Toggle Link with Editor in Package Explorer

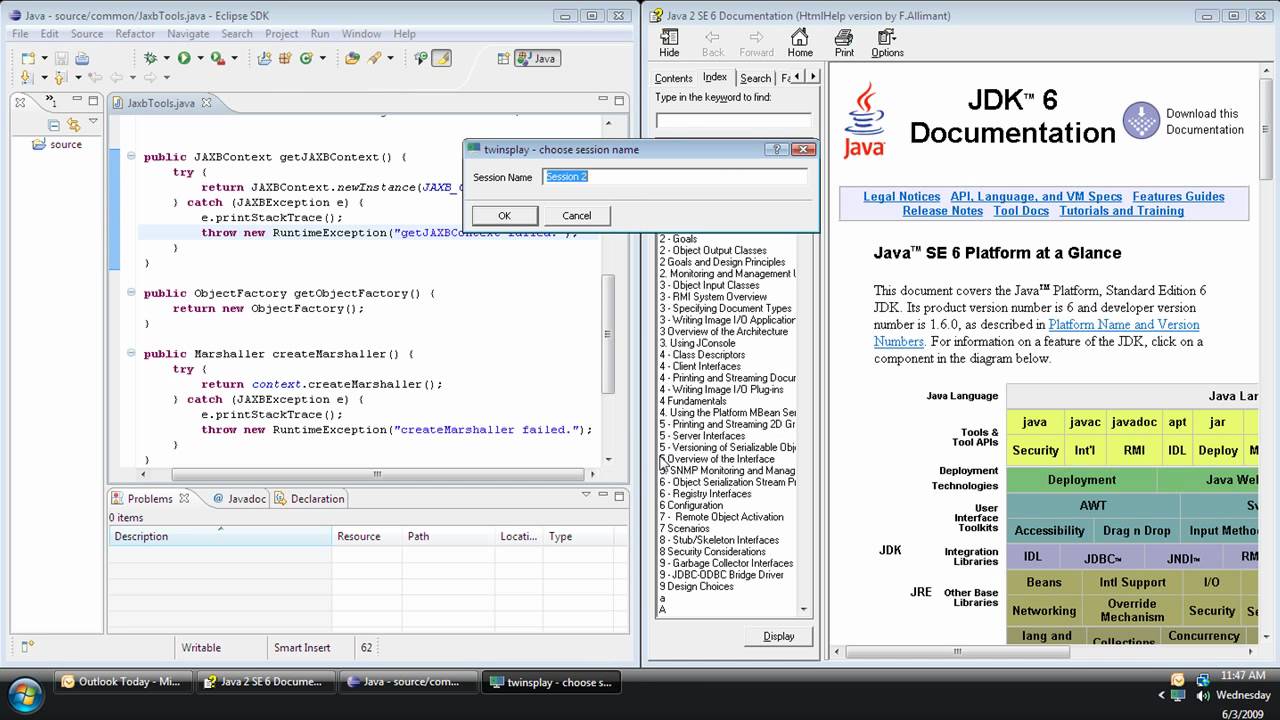point(73,124)
